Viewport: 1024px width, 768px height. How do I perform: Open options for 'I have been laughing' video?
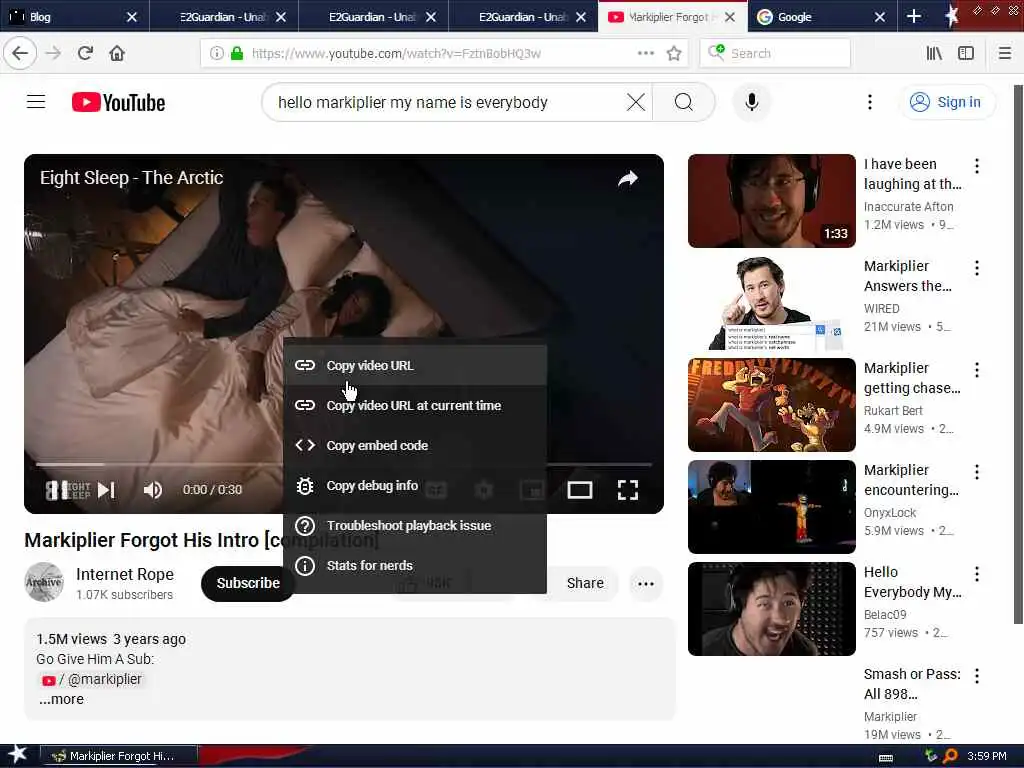pos(977,166)
